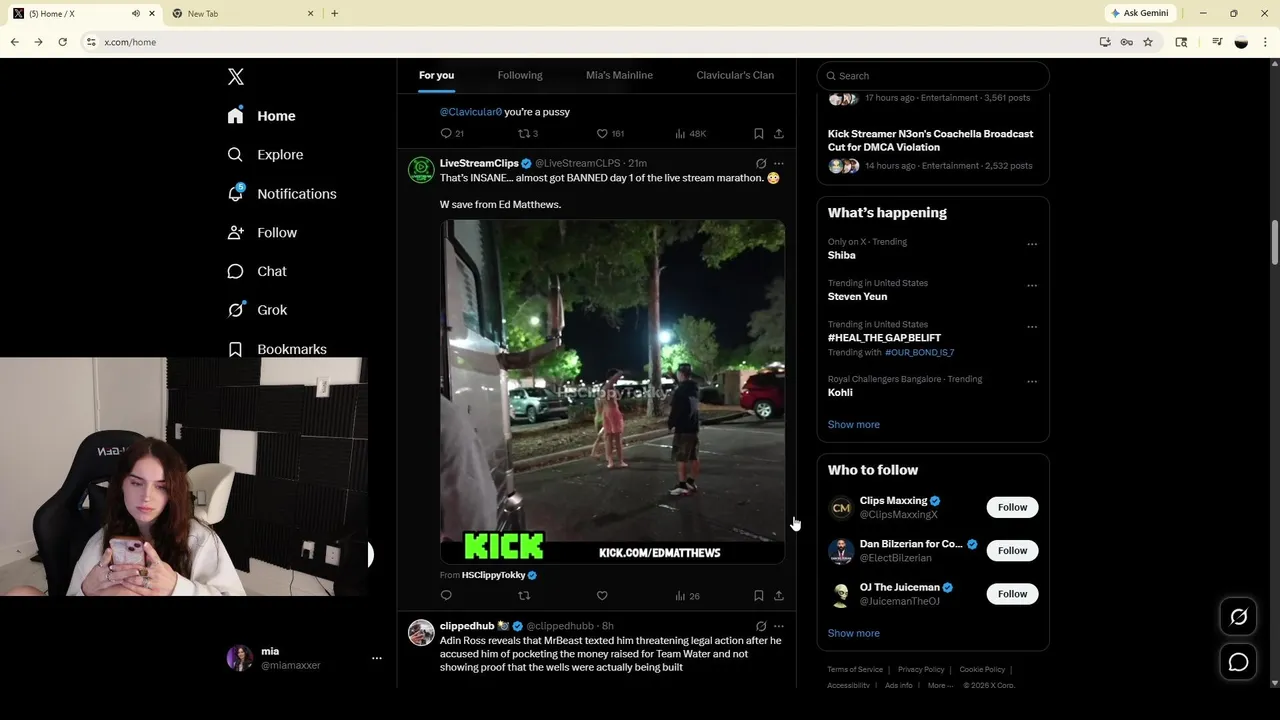Follow Clips Maxxing account

tap(1012, 507)
